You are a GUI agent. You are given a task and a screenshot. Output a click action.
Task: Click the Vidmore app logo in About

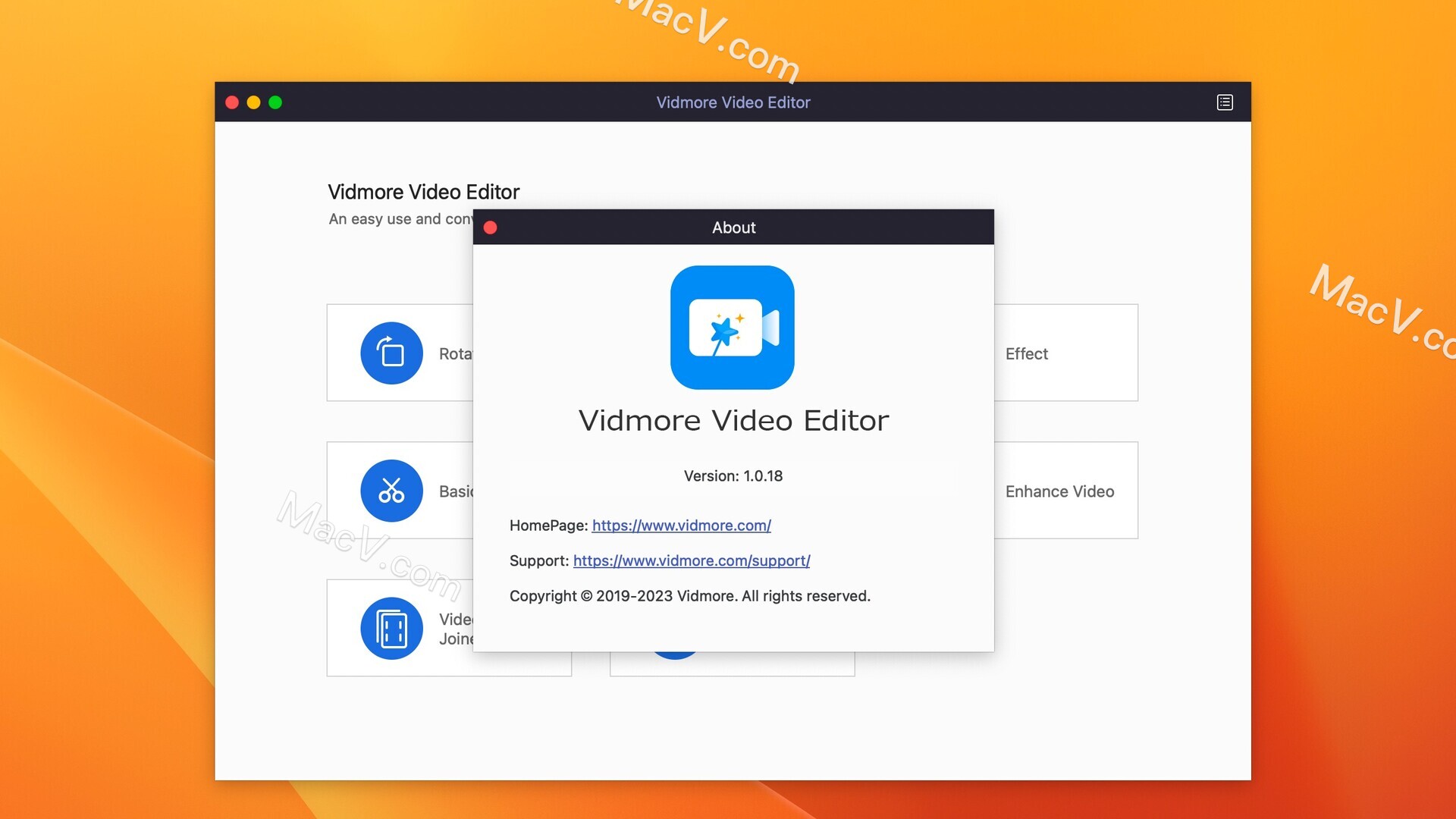click(733, 328)
